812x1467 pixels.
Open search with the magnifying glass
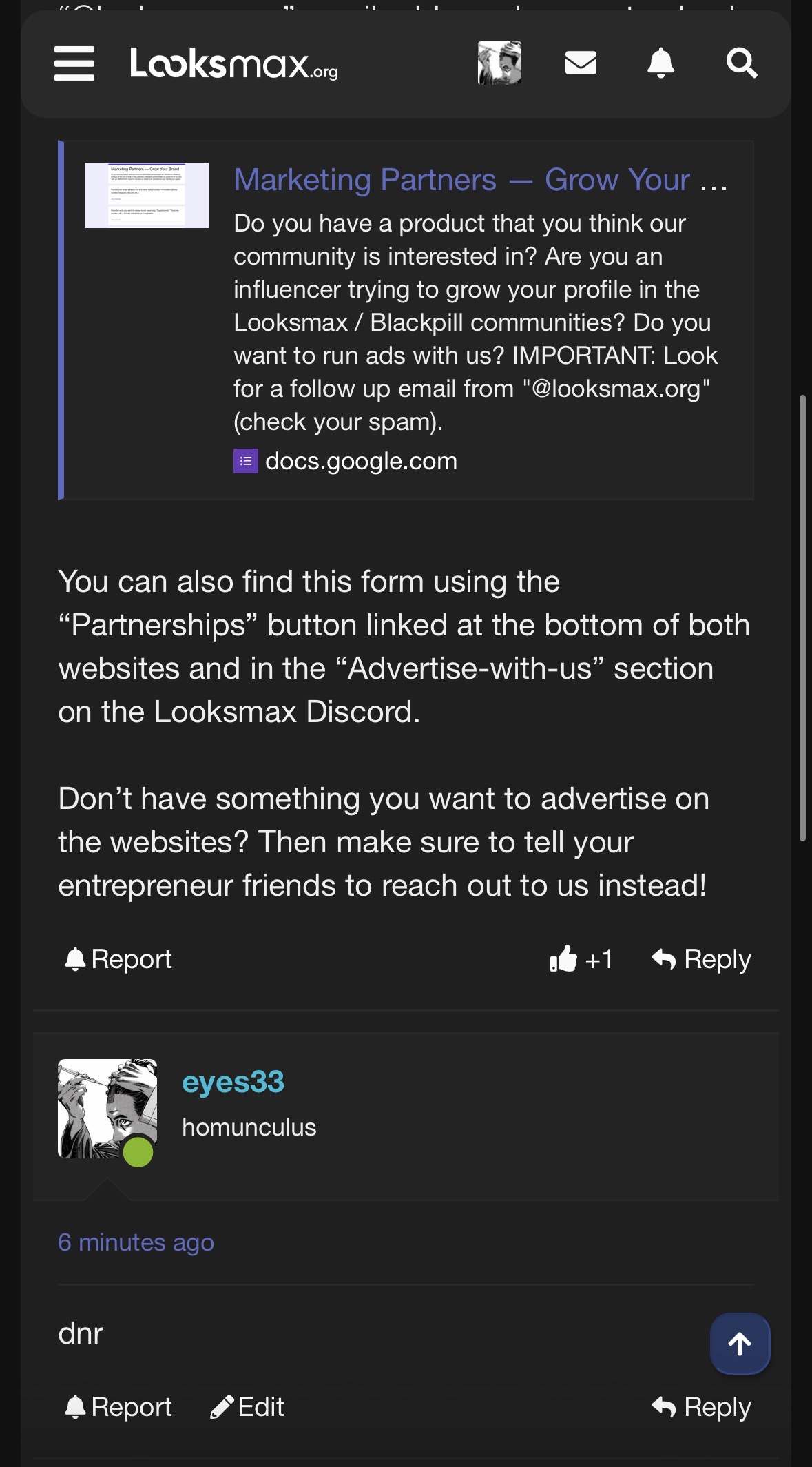click(x=742, y=63)
